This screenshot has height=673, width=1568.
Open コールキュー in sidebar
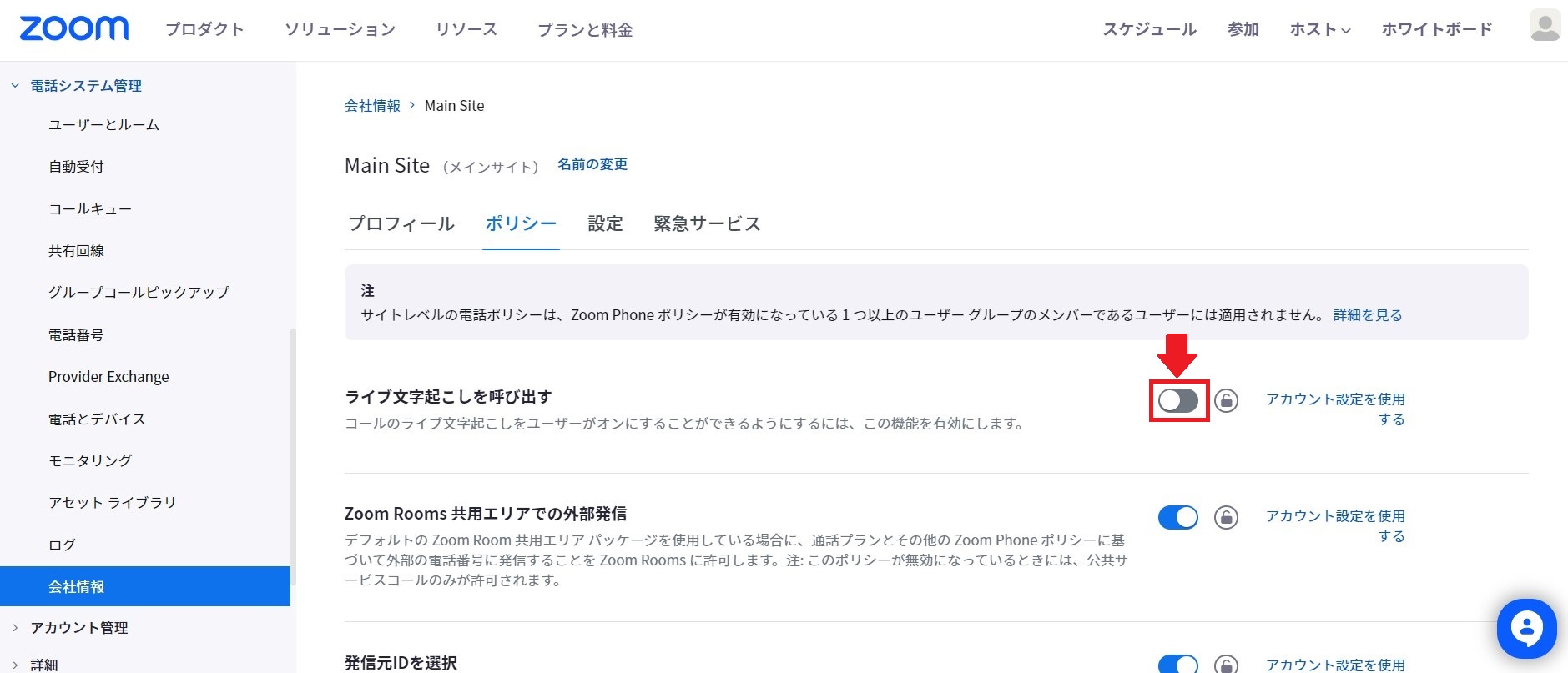(x=90, y=209)
